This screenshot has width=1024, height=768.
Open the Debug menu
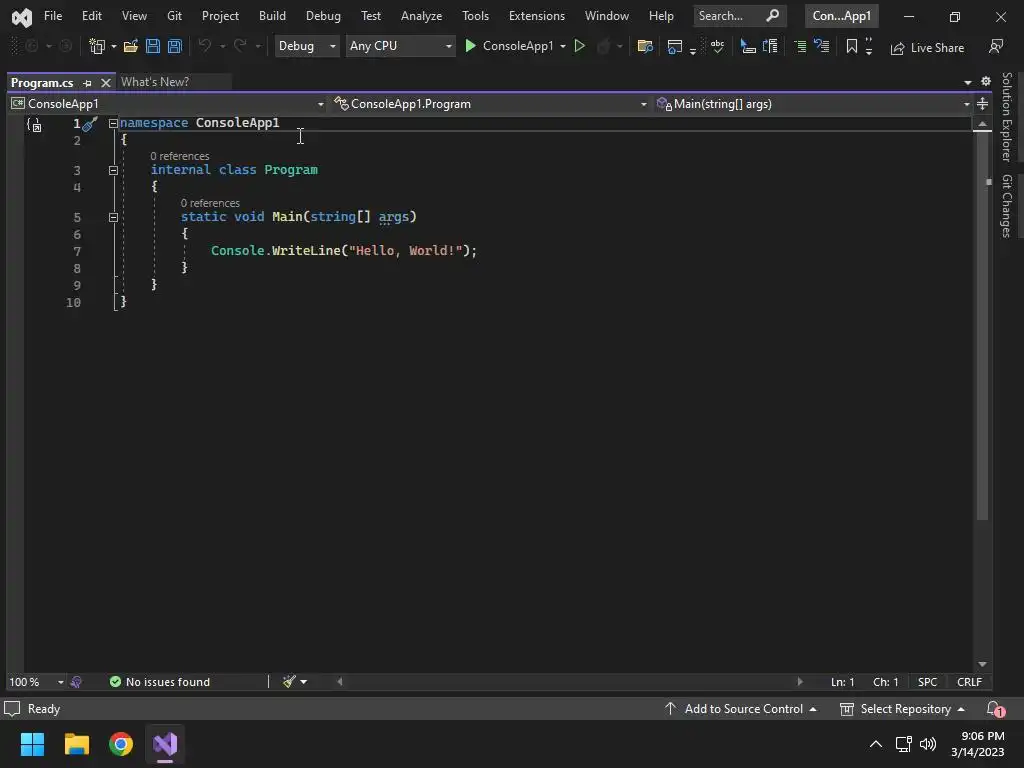(x=323, y=16)
